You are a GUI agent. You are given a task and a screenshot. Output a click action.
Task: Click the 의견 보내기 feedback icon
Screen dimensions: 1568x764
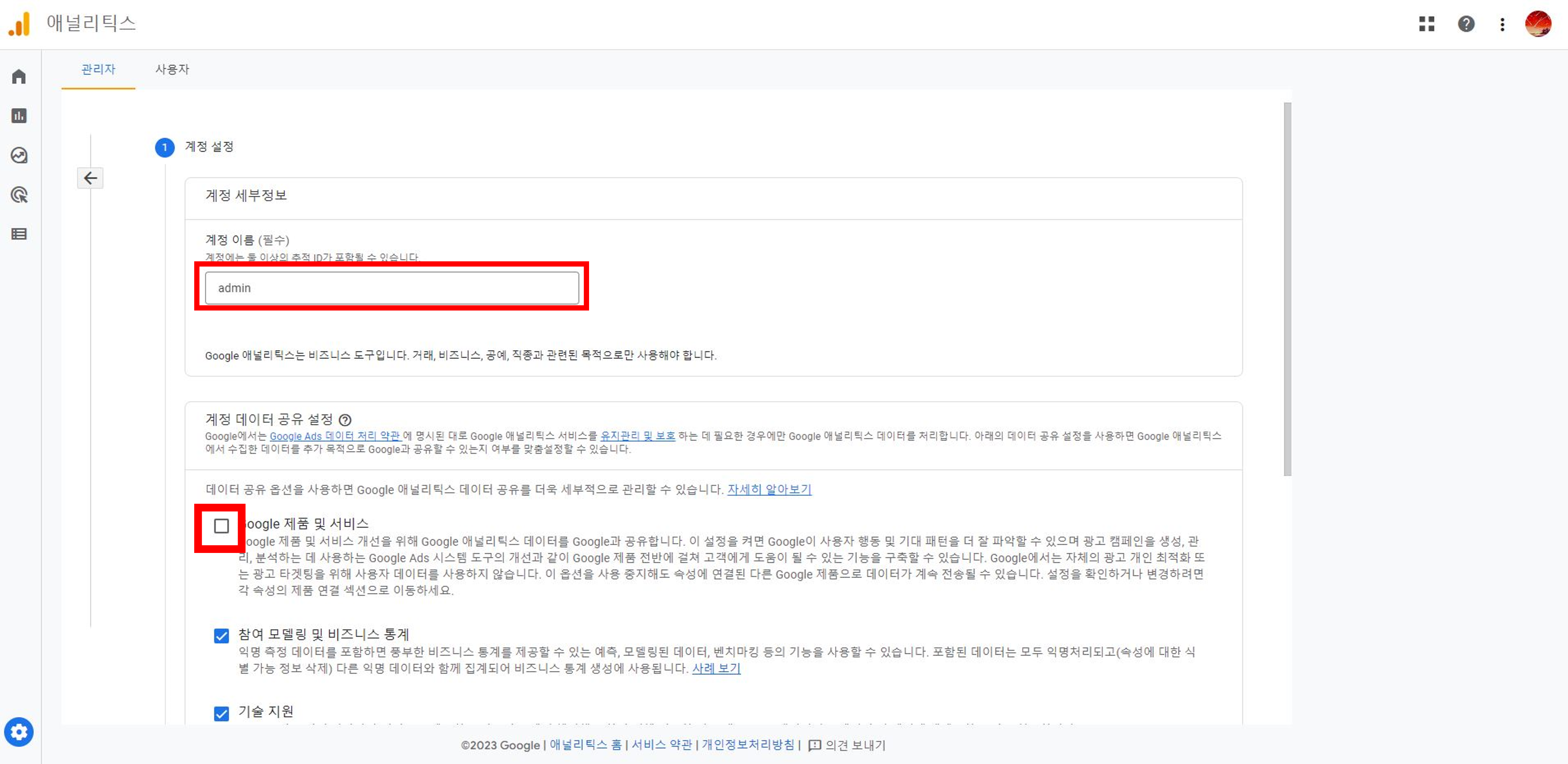[814, 745]
